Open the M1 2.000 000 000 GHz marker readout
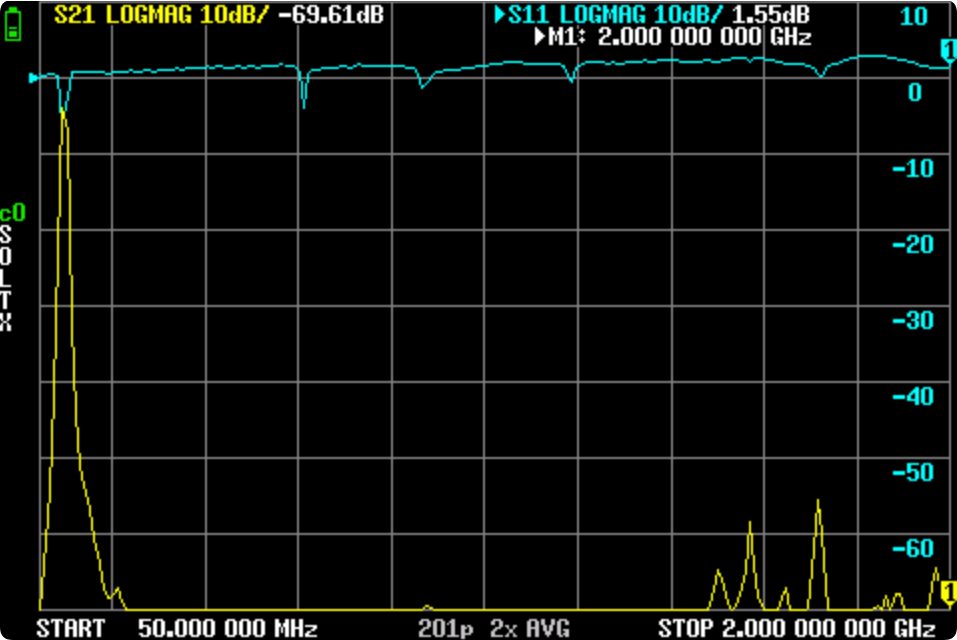Image resolution: width=957 pixels, height=640 pixels. click(680, 38)
